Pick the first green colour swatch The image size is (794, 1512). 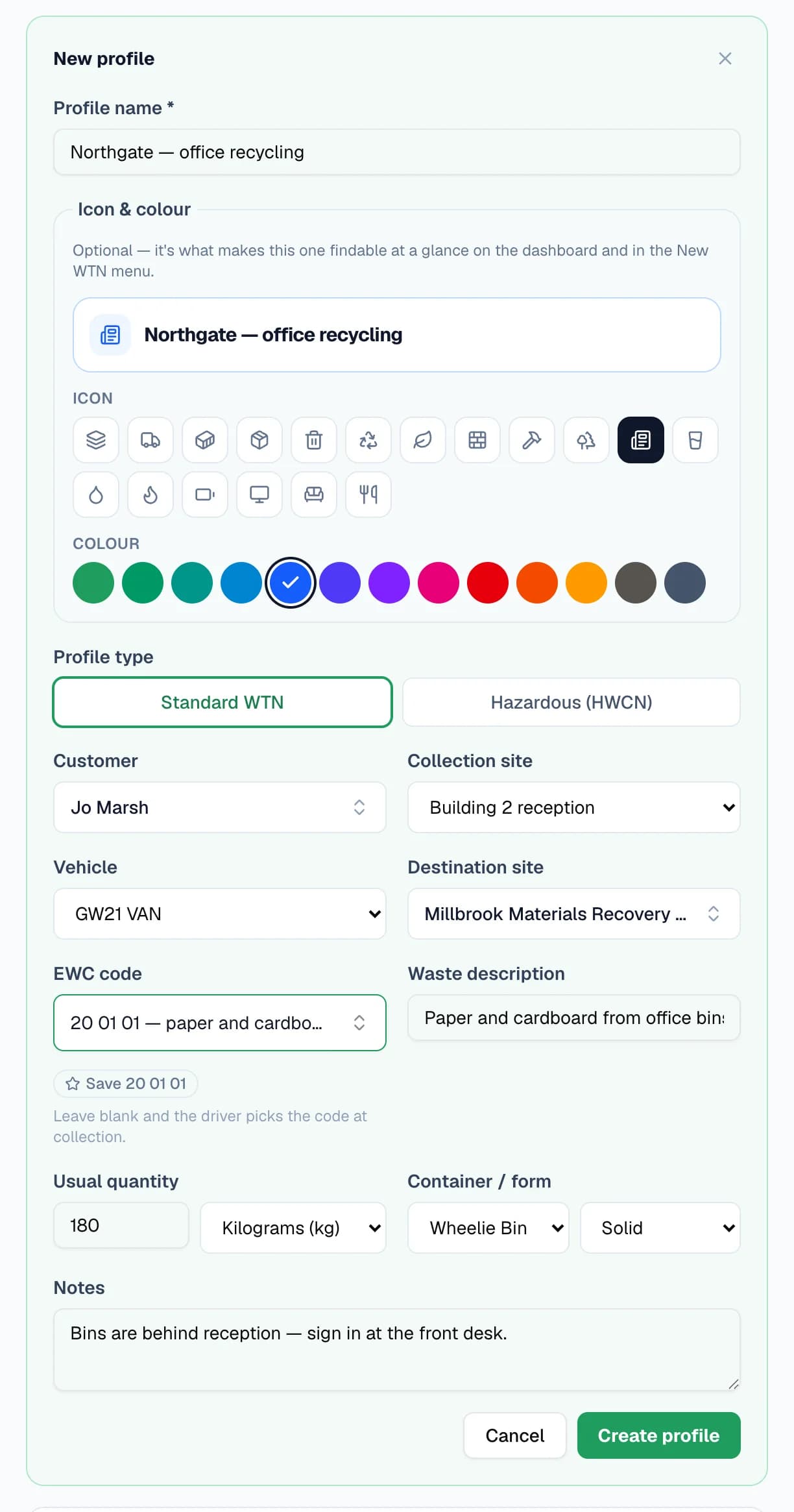[x=93, y=583]
